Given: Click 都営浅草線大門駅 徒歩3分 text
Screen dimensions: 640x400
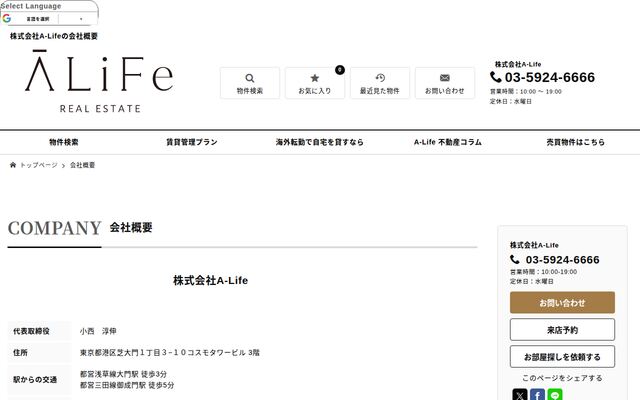Looking at the screenshot, I should tap(123, 374).
